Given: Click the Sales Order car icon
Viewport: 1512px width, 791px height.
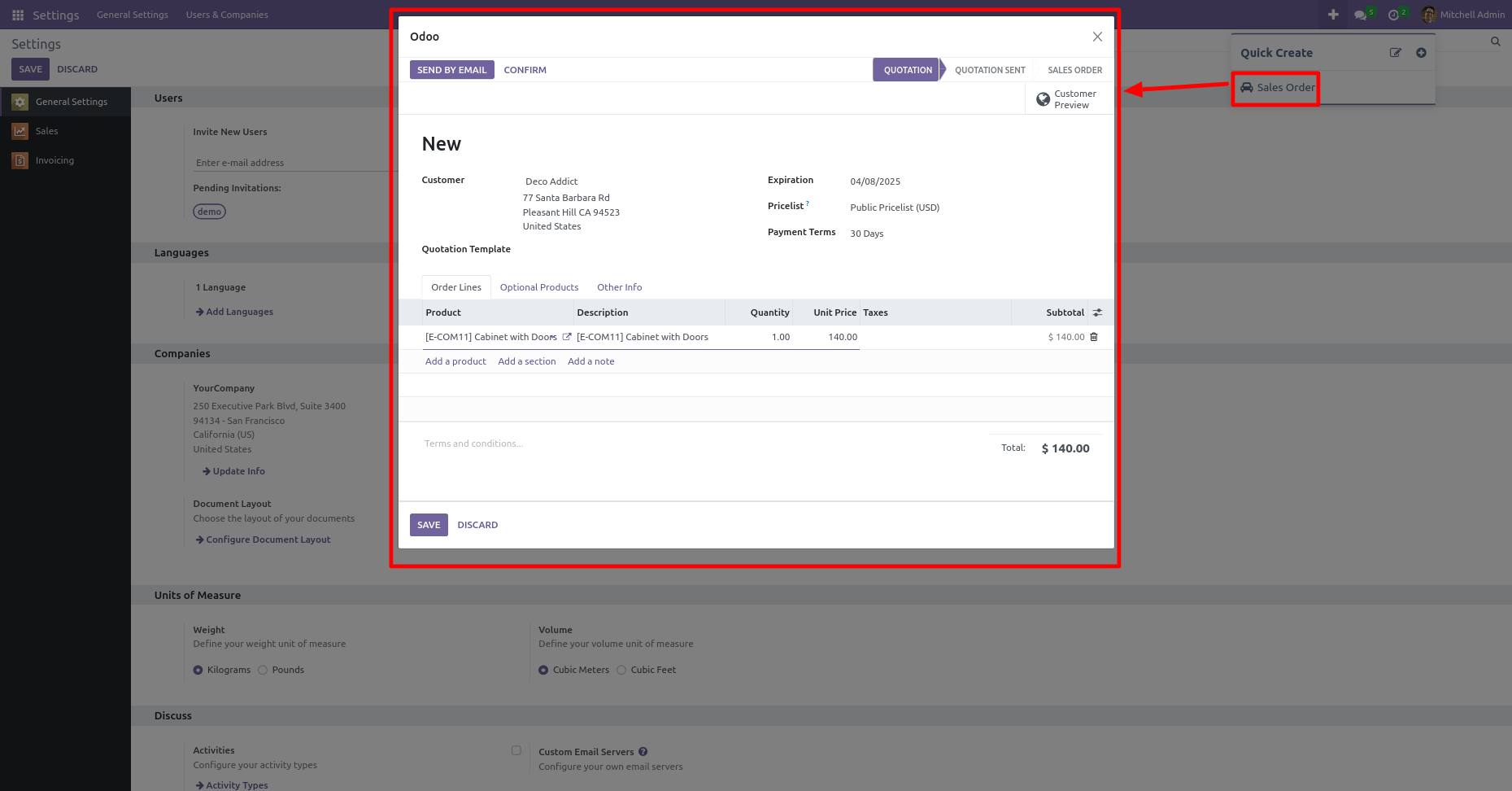Looking at the screenshot, I should [x=1246, y=87].
